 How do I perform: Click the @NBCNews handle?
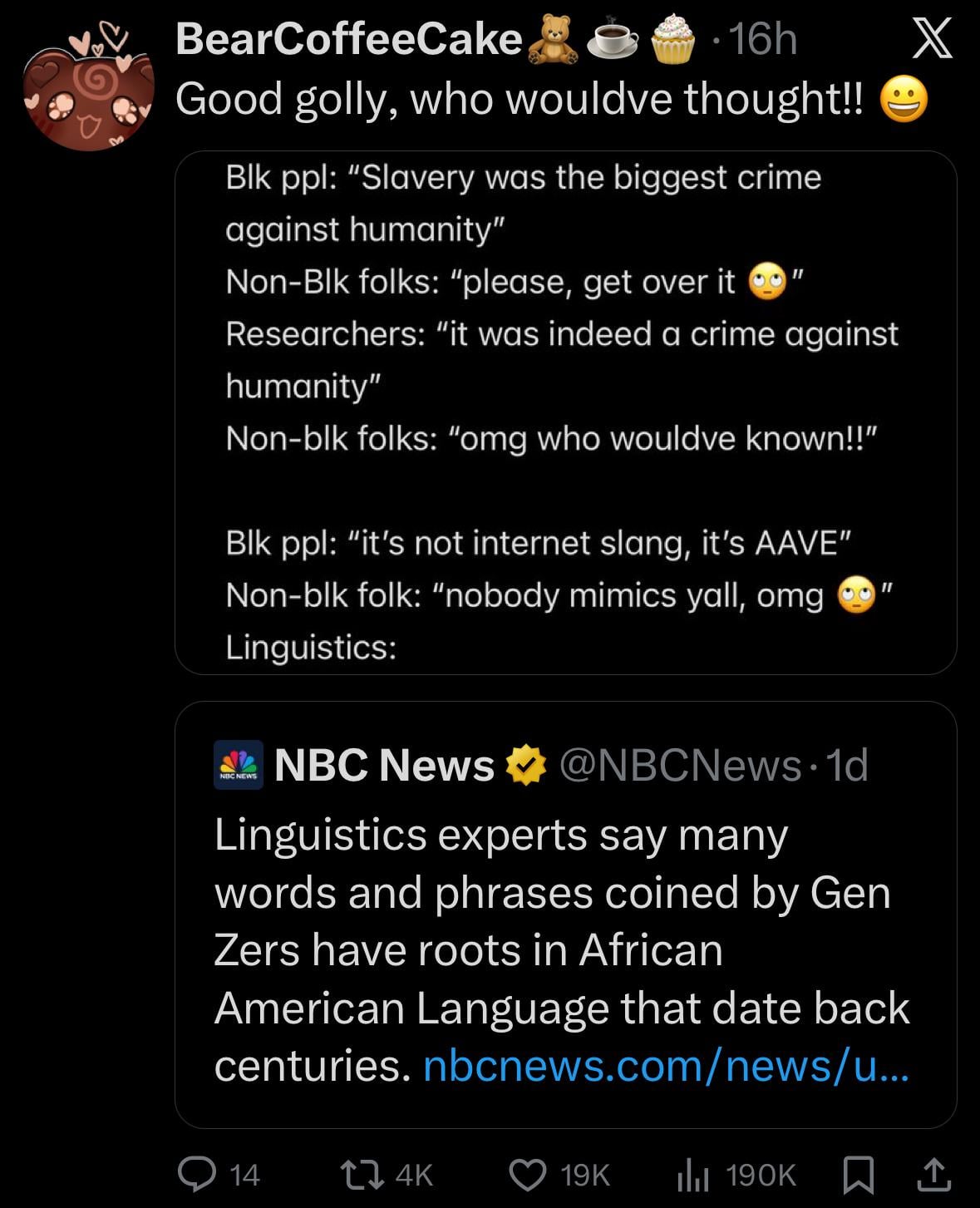[x=680, y=765]
